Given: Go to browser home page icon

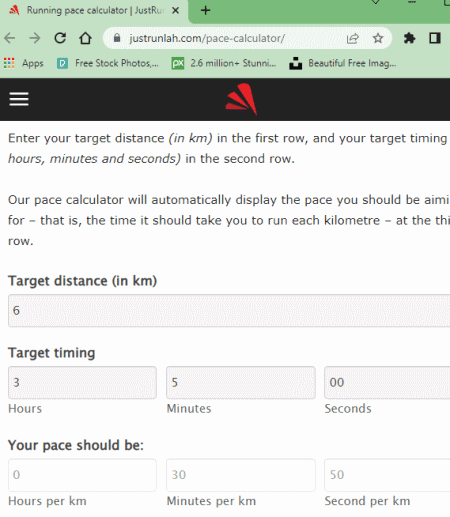Looking at the screenshot, I should pyautogui.click(x=85, y=38).
